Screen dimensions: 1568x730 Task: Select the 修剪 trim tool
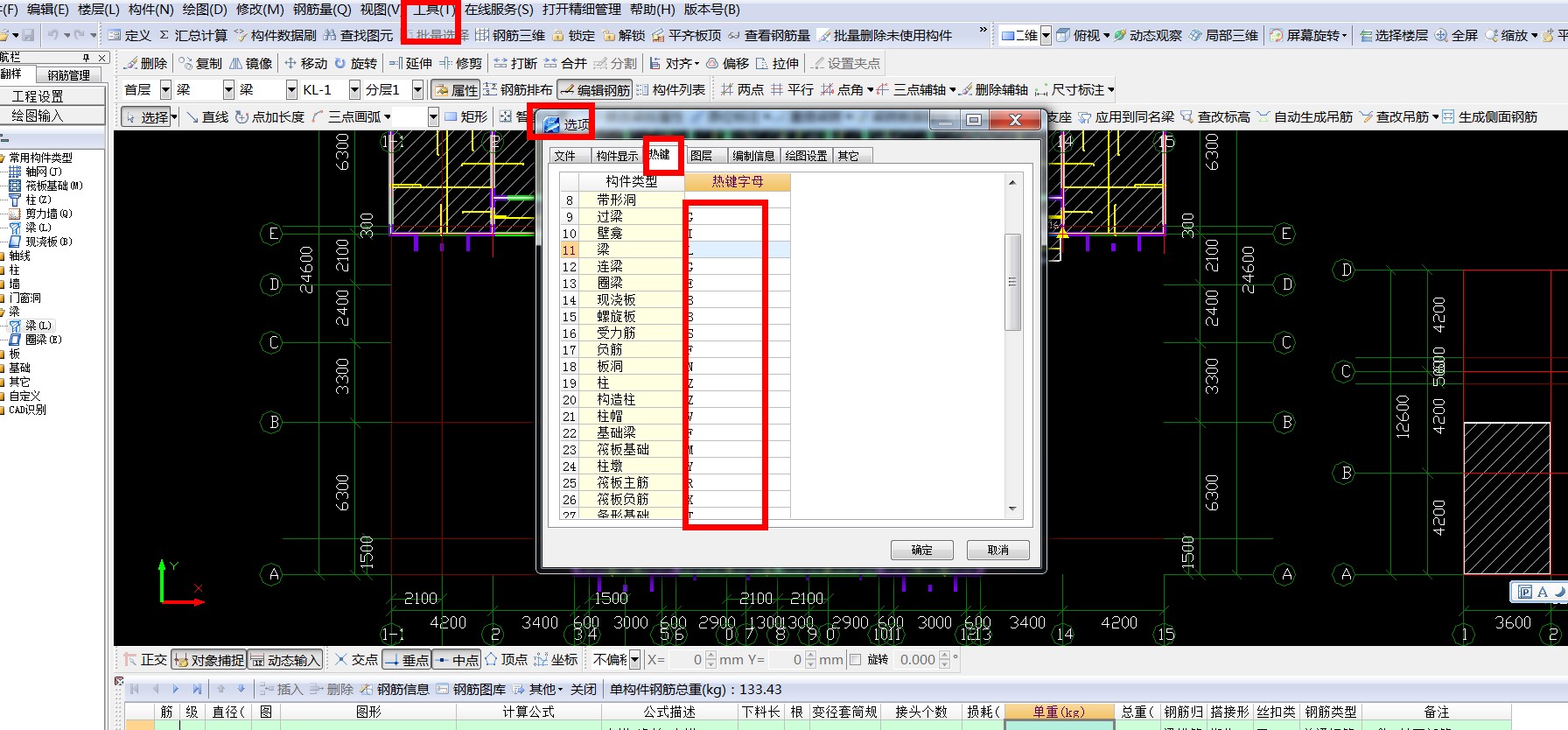460,64
